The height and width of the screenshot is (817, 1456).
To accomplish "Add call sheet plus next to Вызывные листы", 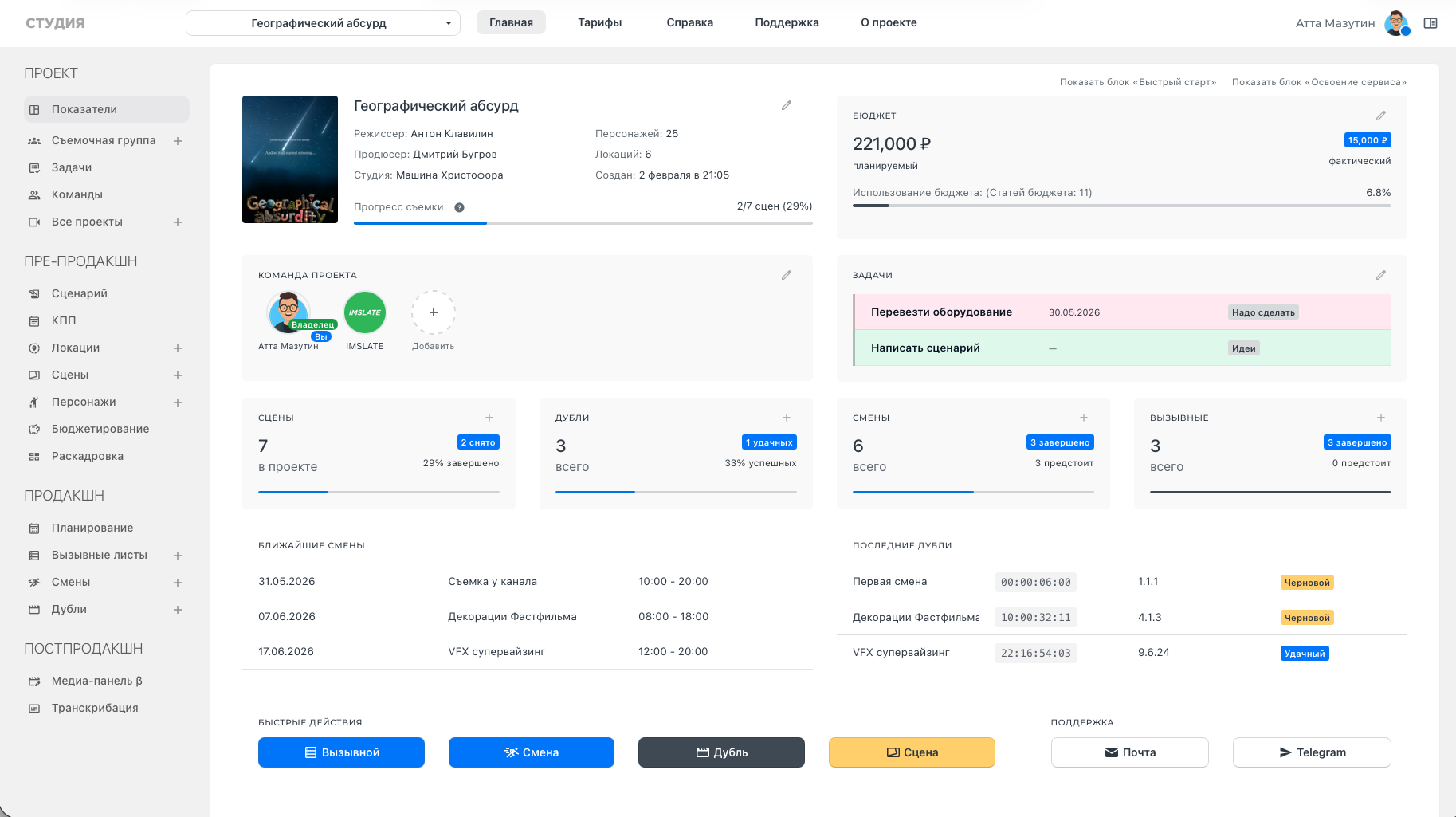I will click(x=178, y=556).
